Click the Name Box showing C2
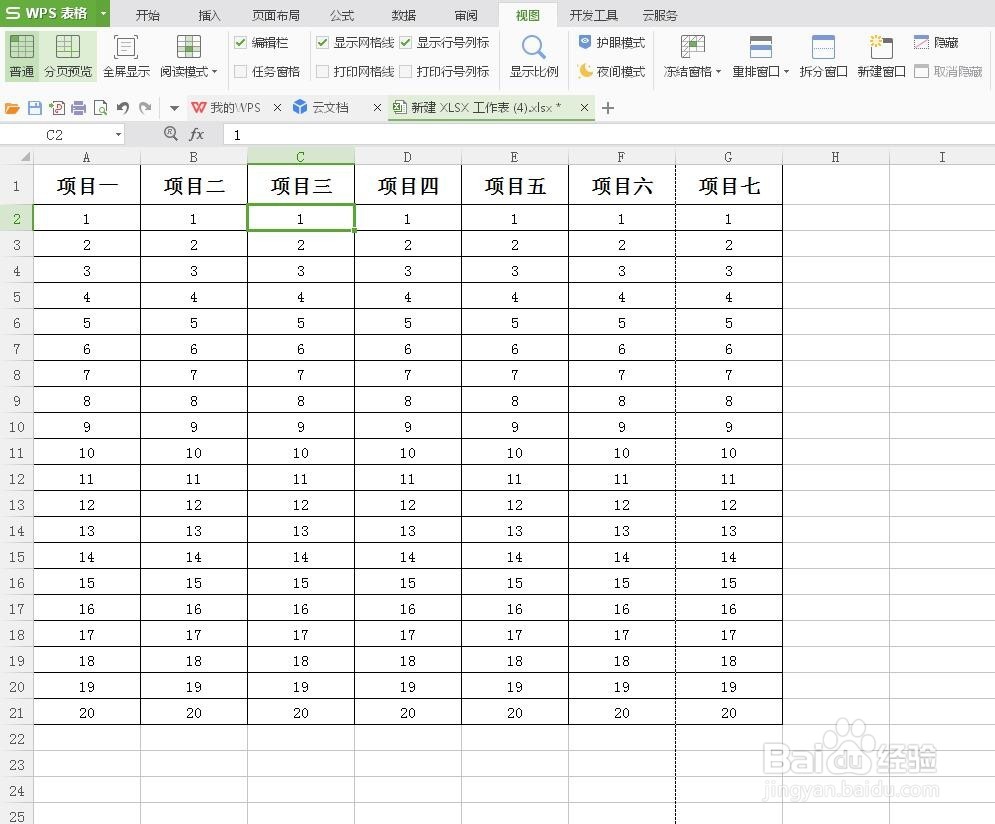This screenshot has width=995, height=824. (55, 134)
